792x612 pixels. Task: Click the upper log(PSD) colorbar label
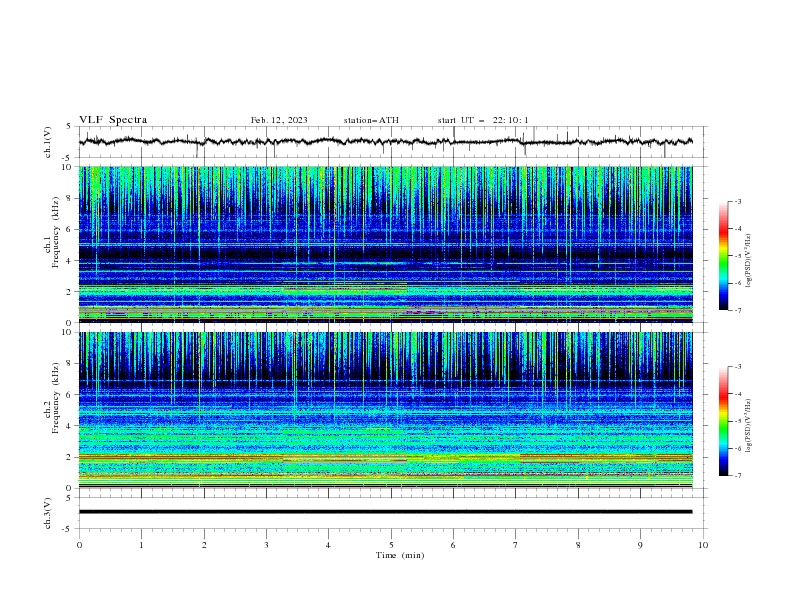pos(748,261)
